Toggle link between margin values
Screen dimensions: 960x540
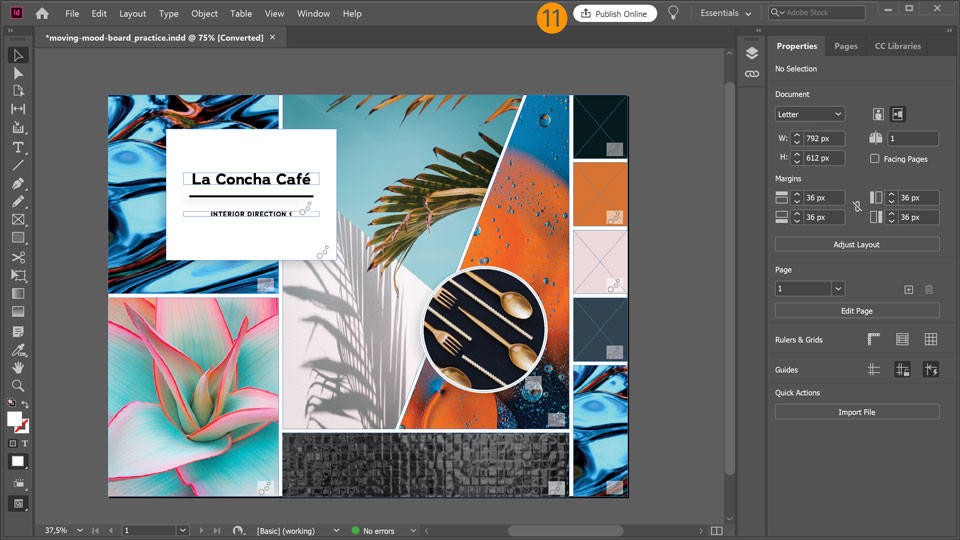857,207
